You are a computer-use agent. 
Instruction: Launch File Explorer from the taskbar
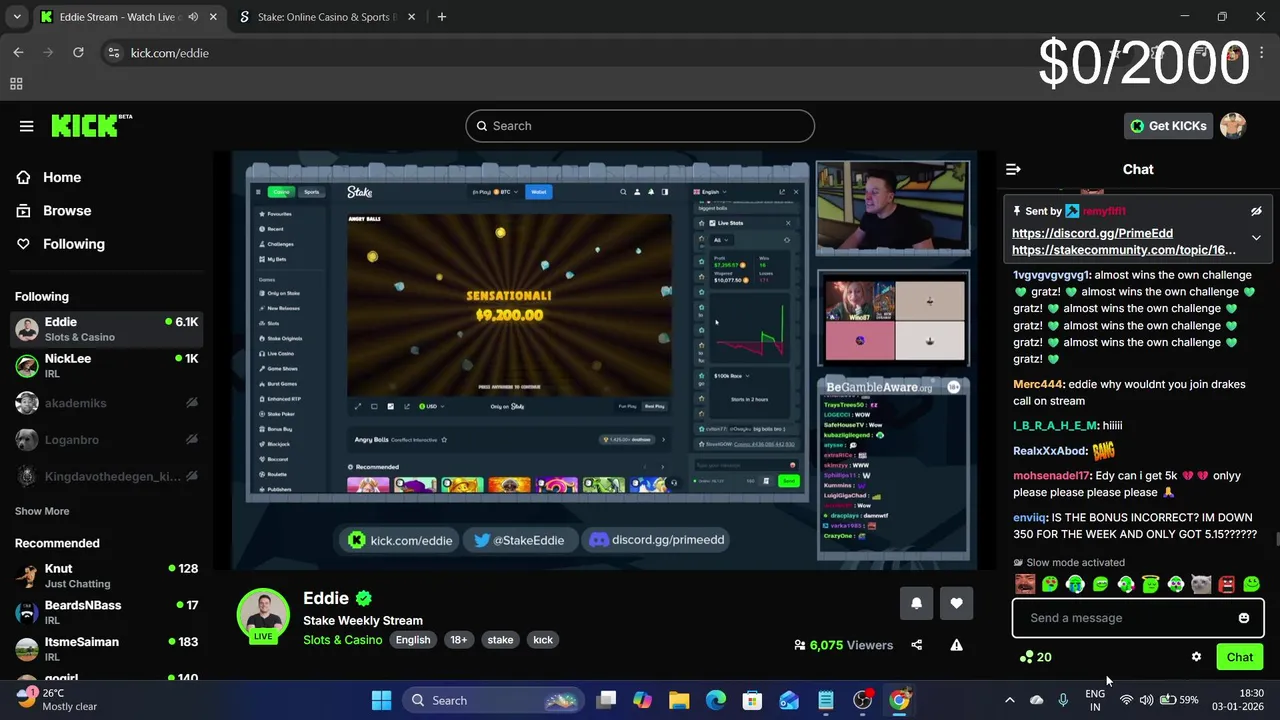click(679, 700)
